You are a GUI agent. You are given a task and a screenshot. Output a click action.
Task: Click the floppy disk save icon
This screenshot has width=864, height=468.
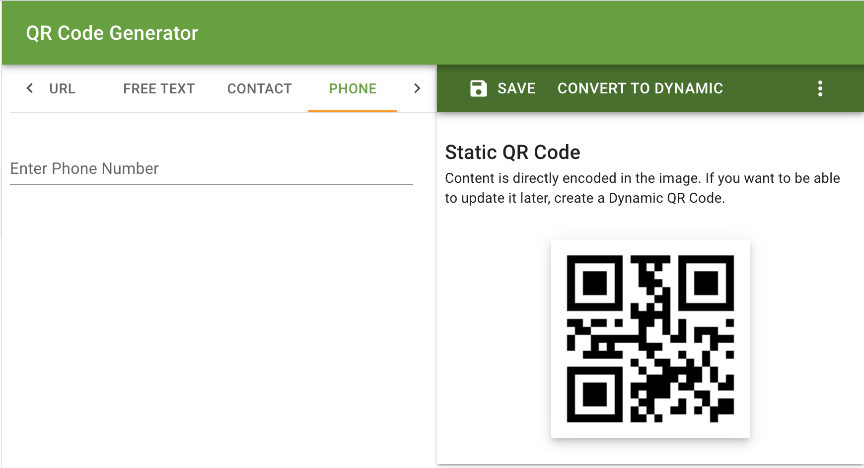[x=478, y=88]
